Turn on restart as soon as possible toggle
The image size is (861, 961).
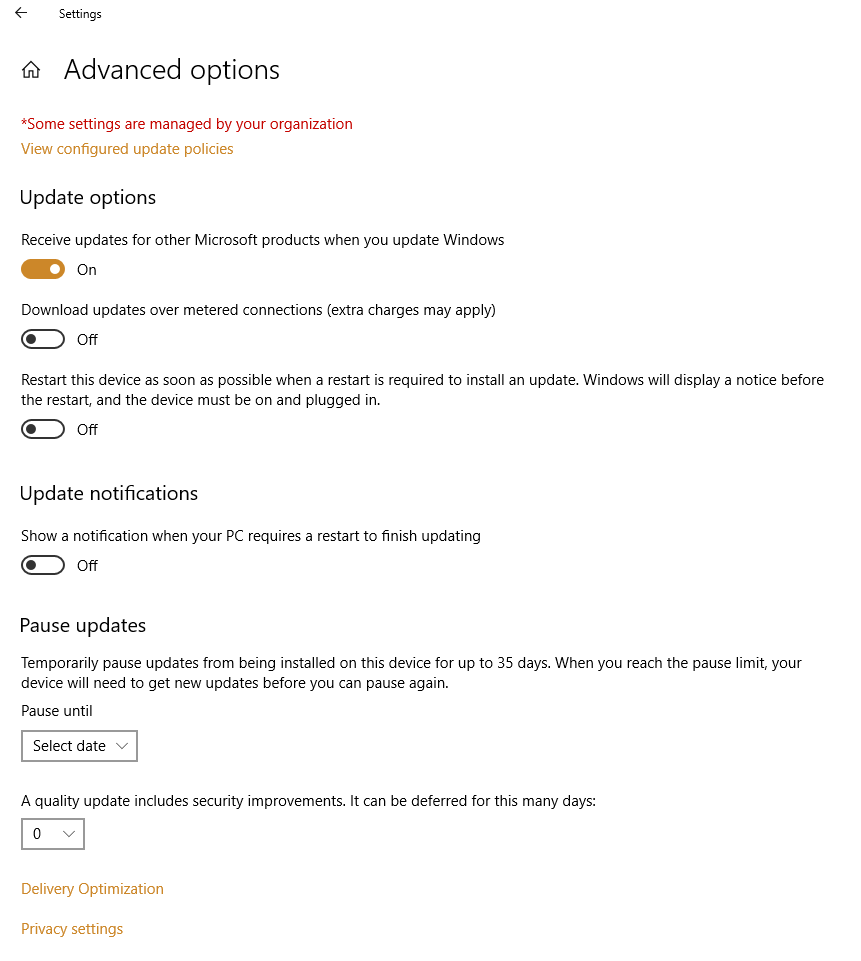point(43,430)
